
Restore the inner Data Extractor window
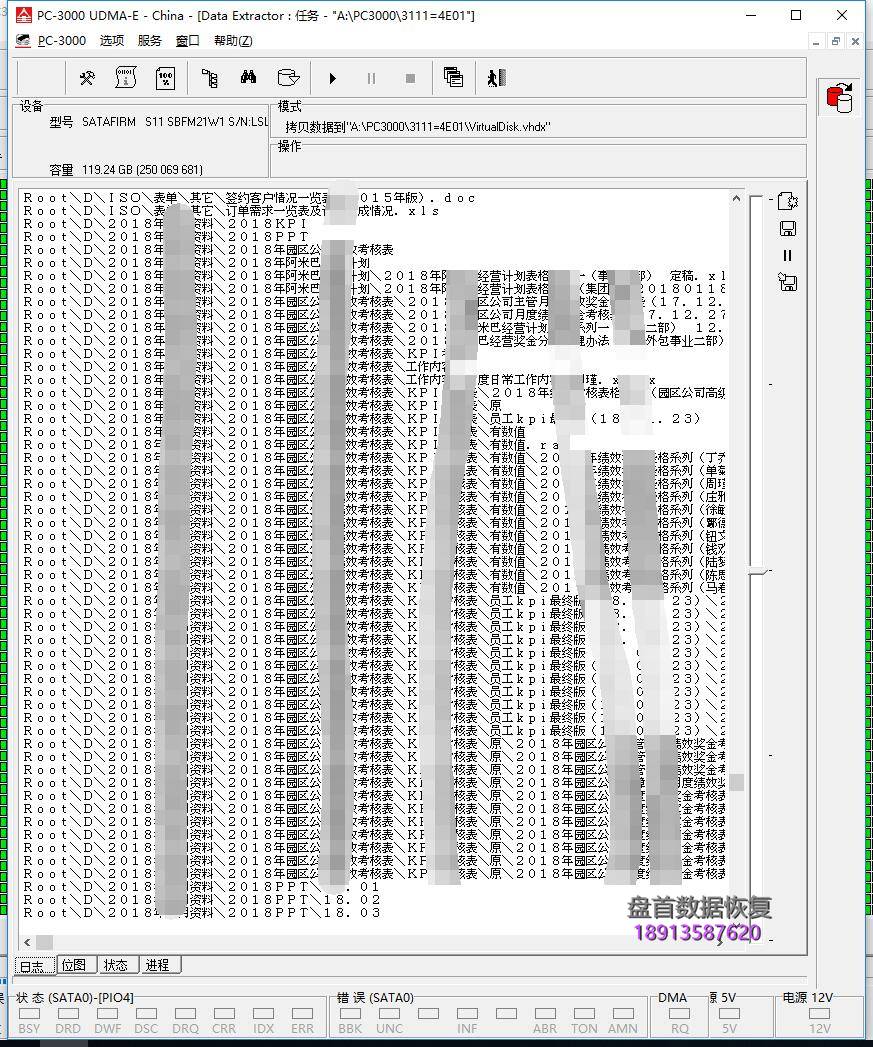point(836,41)
